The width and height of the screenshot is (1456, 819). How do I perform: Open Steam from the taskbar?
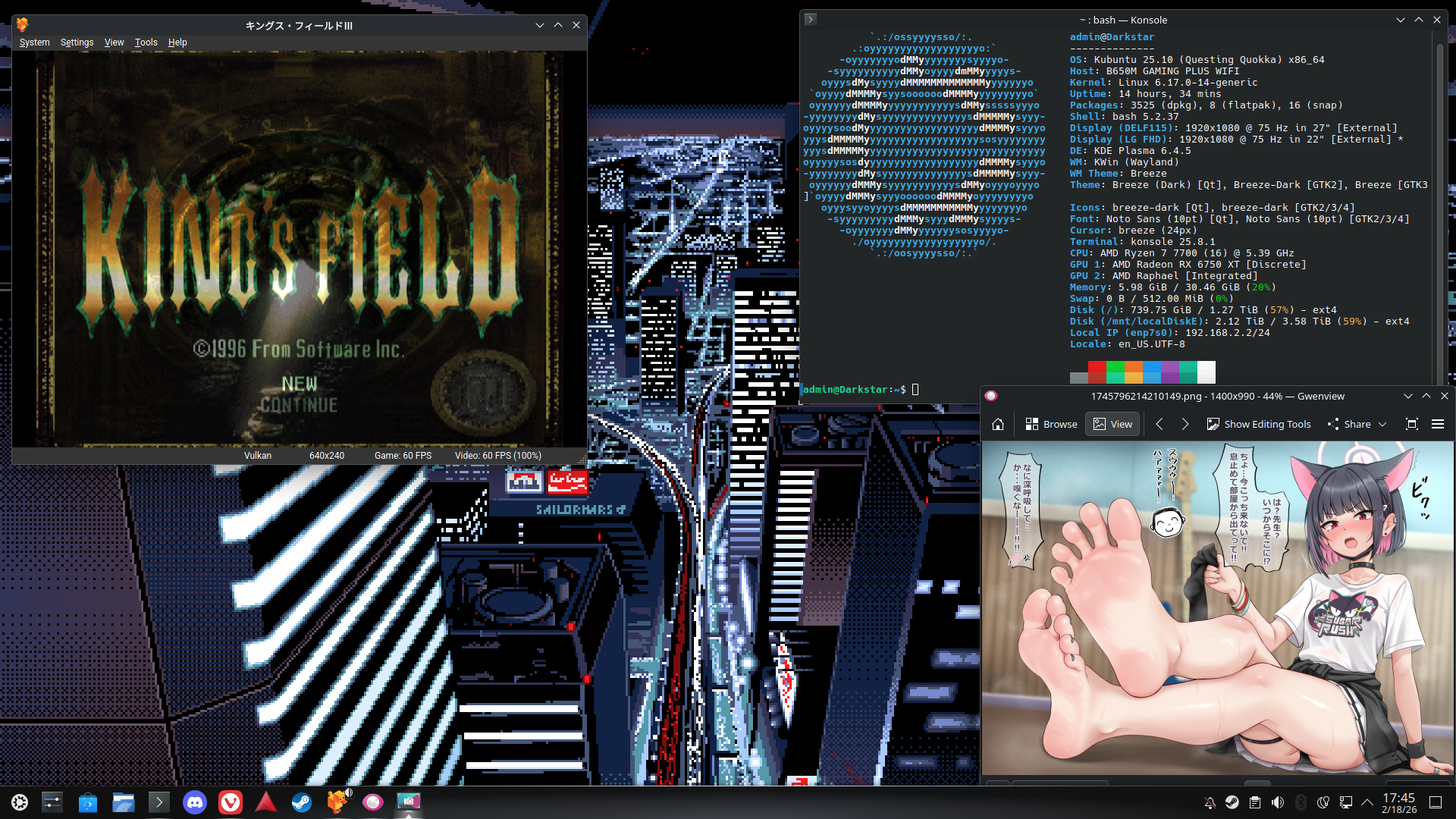(302, 802)
